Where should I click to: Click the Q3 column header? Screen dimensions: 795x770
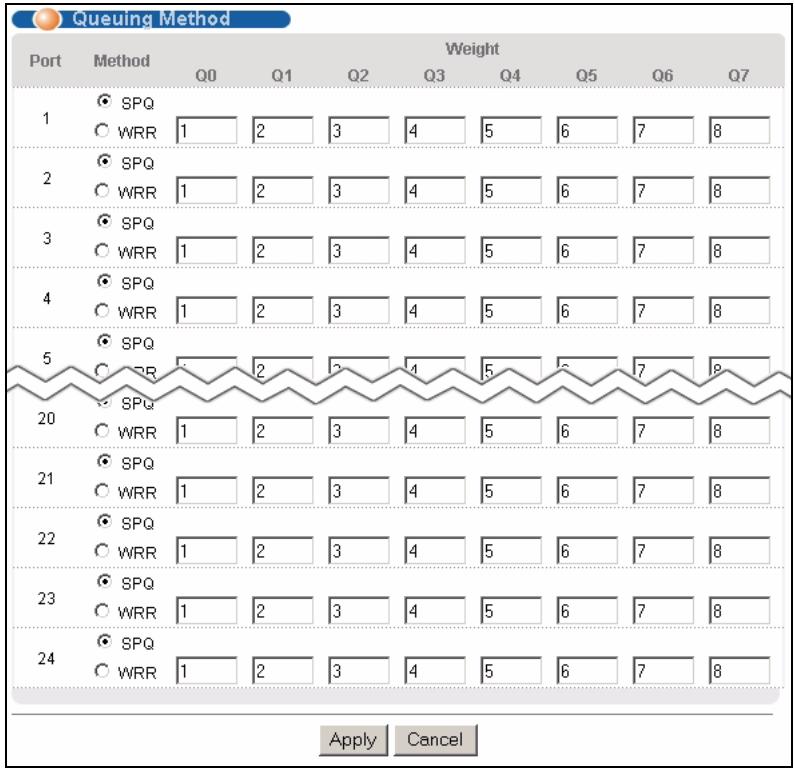pyautogui.click(x=435, y=76)
